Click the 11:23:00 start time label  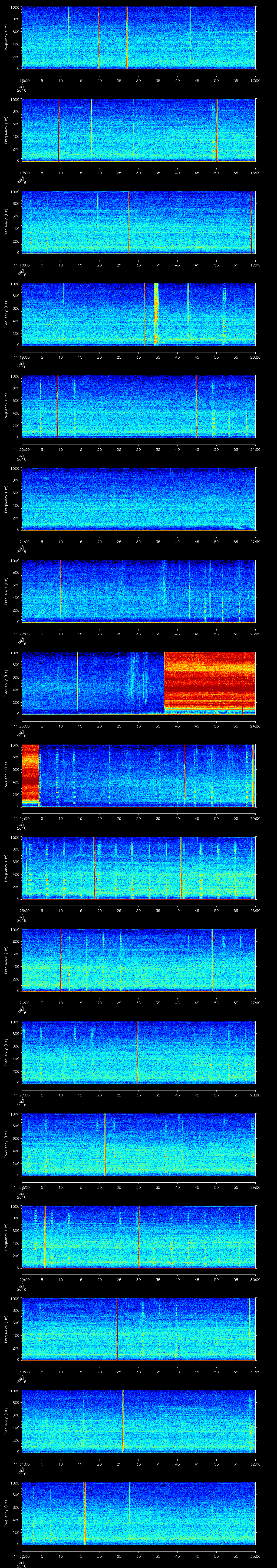21,726
